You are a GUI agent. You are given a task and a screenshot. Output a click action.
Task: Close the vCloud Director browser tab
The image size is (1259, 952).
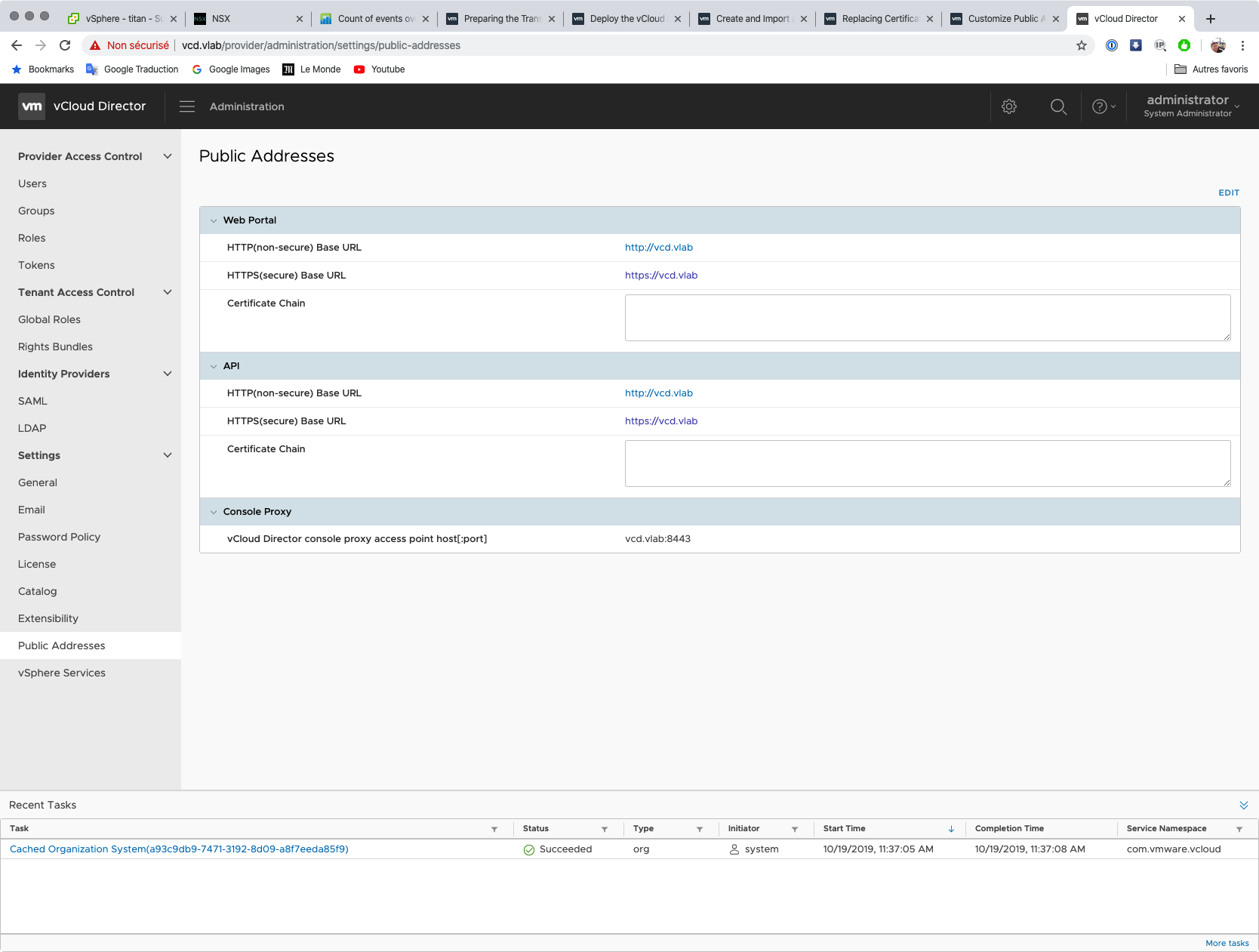[x=1182, y=19]
